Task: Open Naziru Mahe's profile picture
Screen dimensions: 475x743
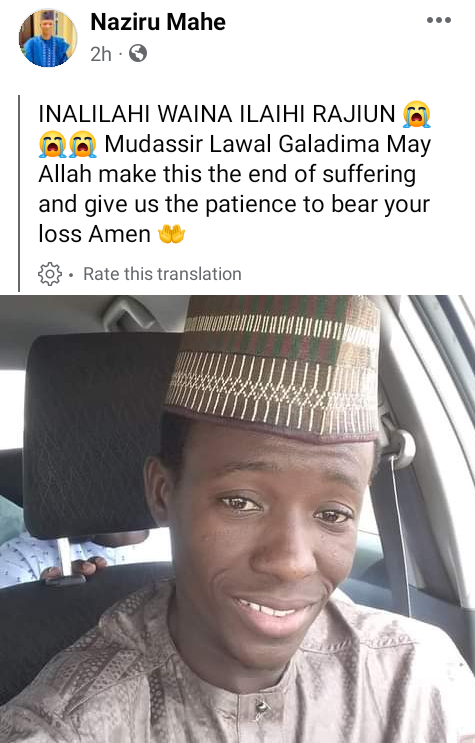Action: (x=48, y=37)
